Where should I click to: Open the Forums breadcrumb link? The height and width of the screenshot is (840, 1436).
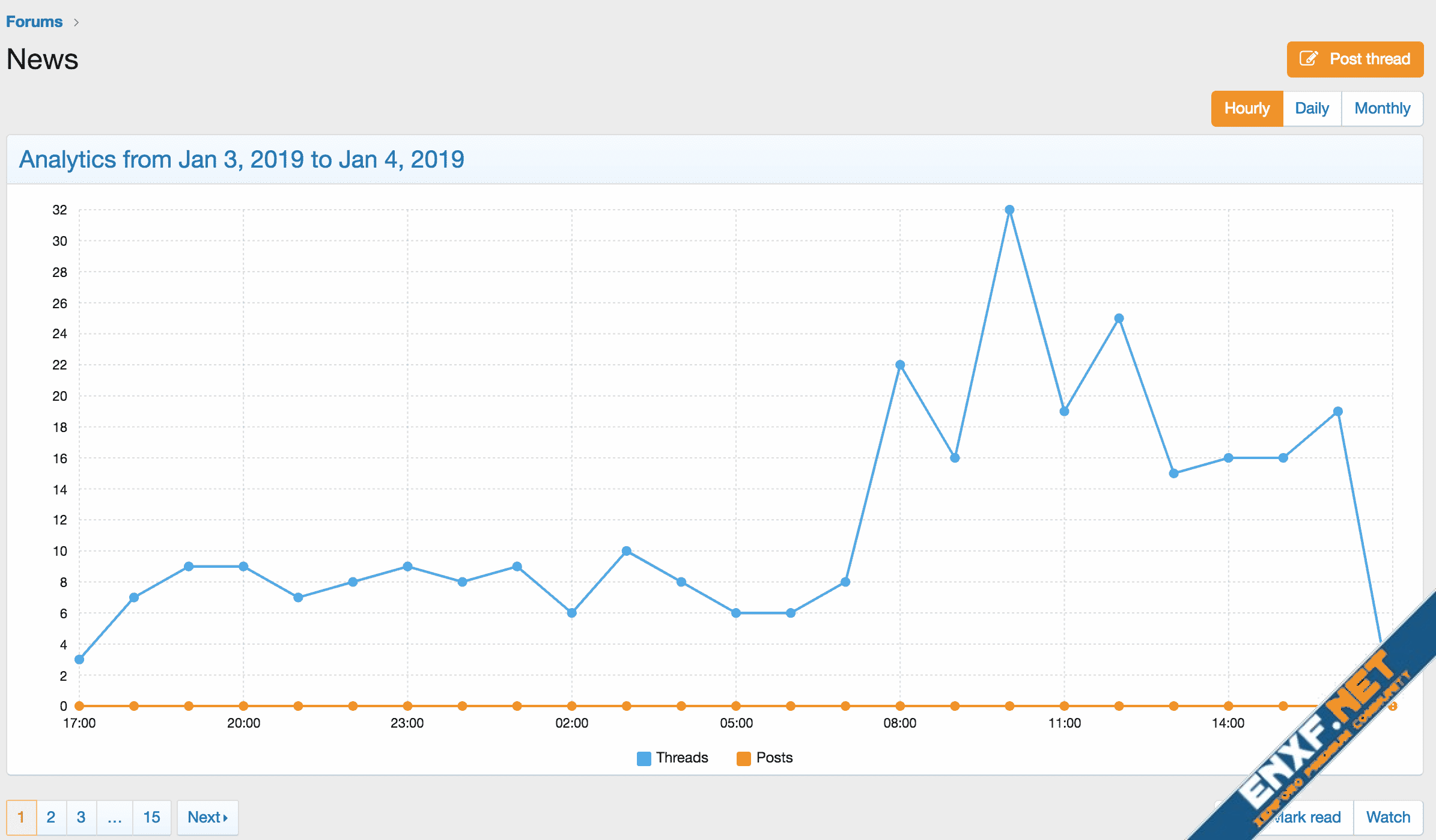pos(34,22)
